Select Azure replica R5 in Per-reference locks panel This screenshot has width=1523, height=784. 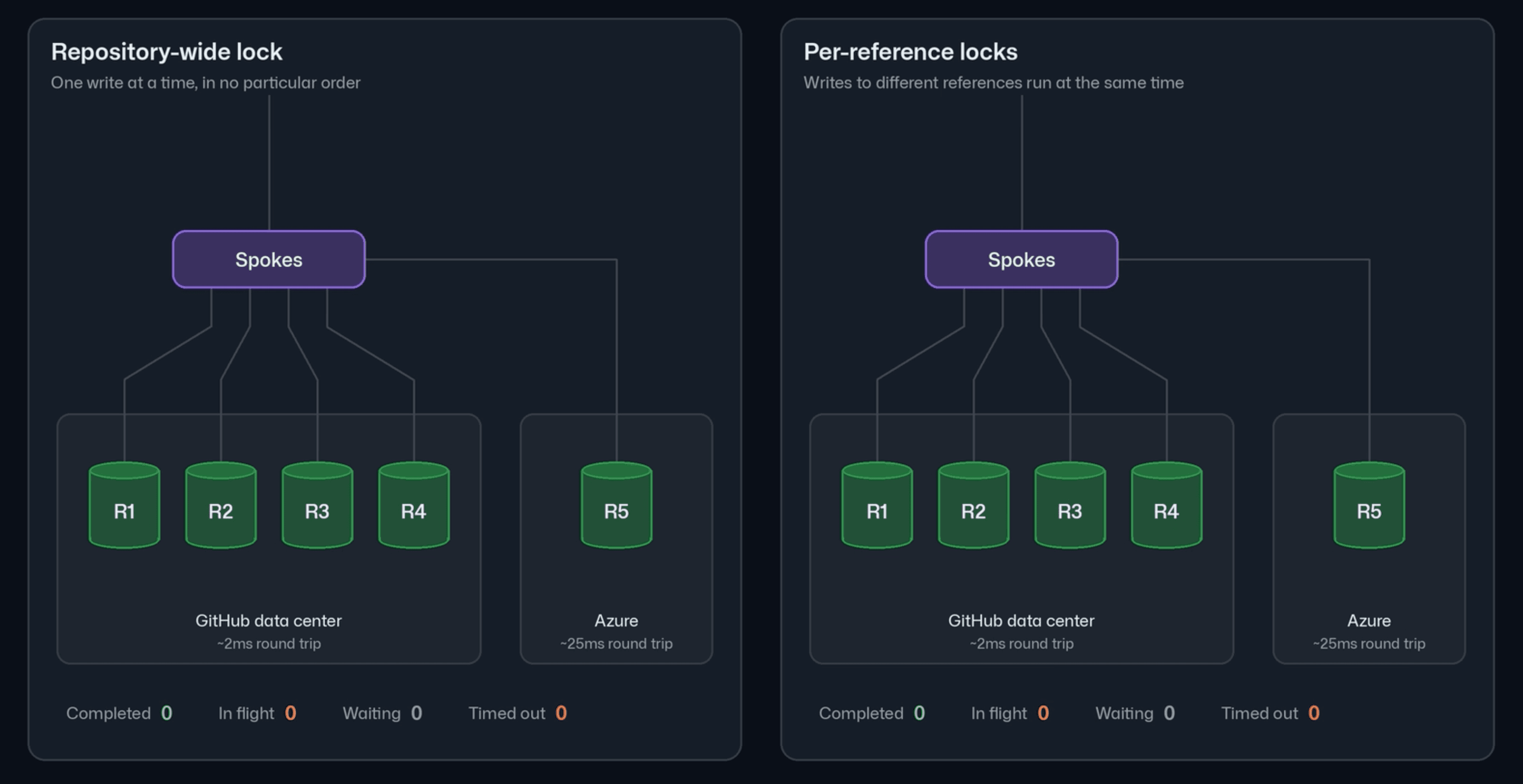pos(1369,505)
